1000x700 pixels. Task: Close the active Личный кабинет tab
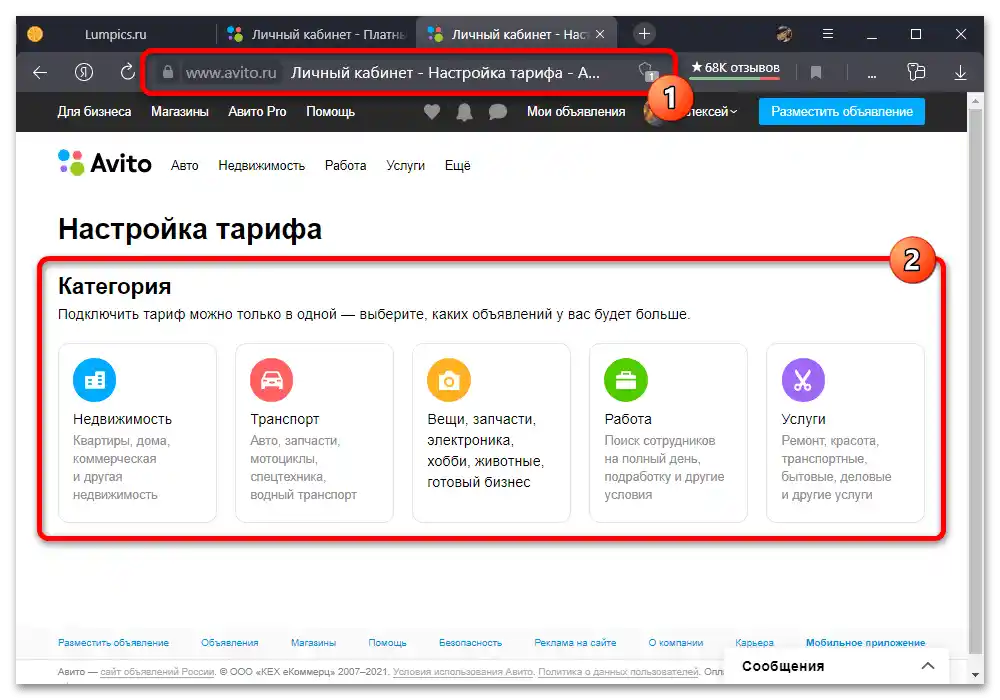pyautogui.click(x=600, y=34)
